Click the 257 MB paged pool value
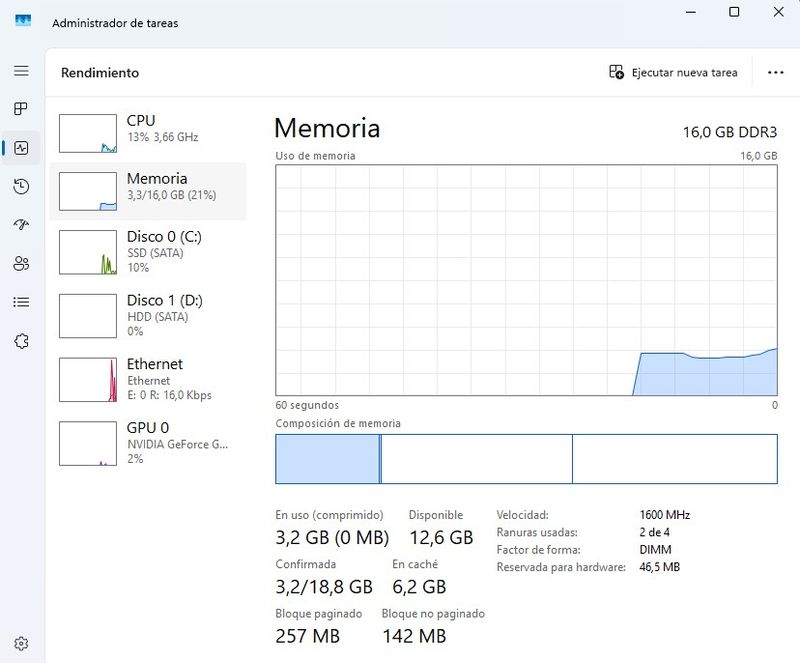The image size is (800, 663). (x=308, y=636)
